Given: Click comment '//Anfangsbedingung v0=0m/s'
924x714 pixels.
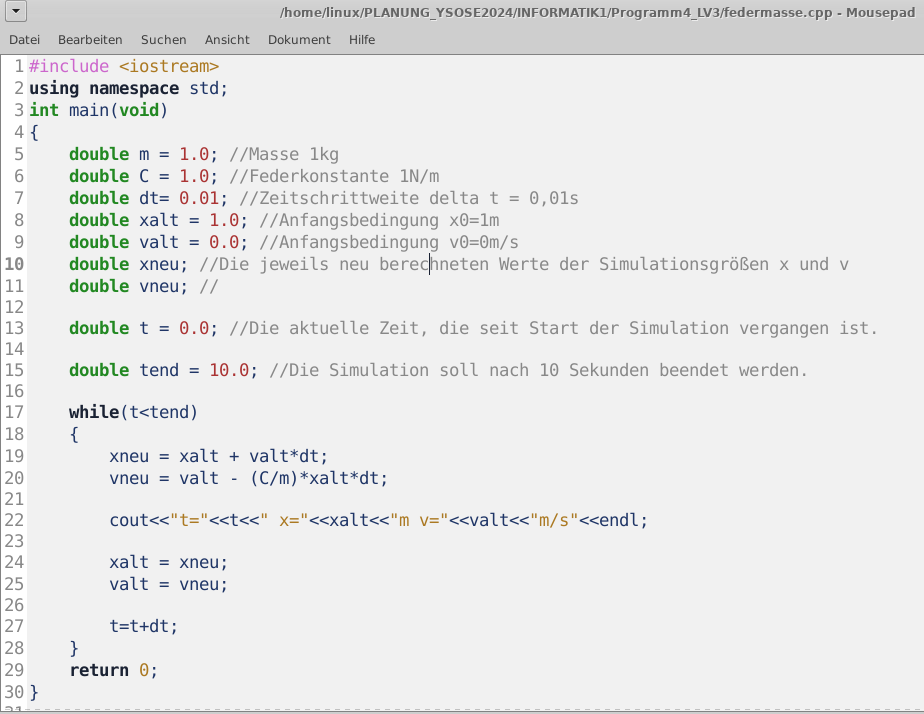Looking at the screenshot, I should coord(389,242).
